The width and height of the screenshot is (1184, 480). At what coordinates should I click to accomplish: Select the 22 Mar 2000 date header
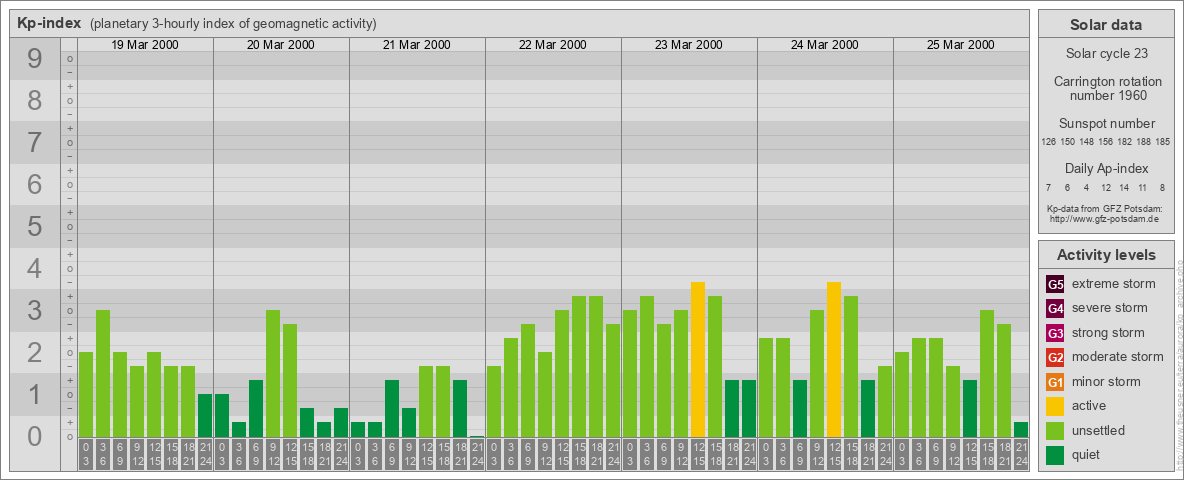553,45
